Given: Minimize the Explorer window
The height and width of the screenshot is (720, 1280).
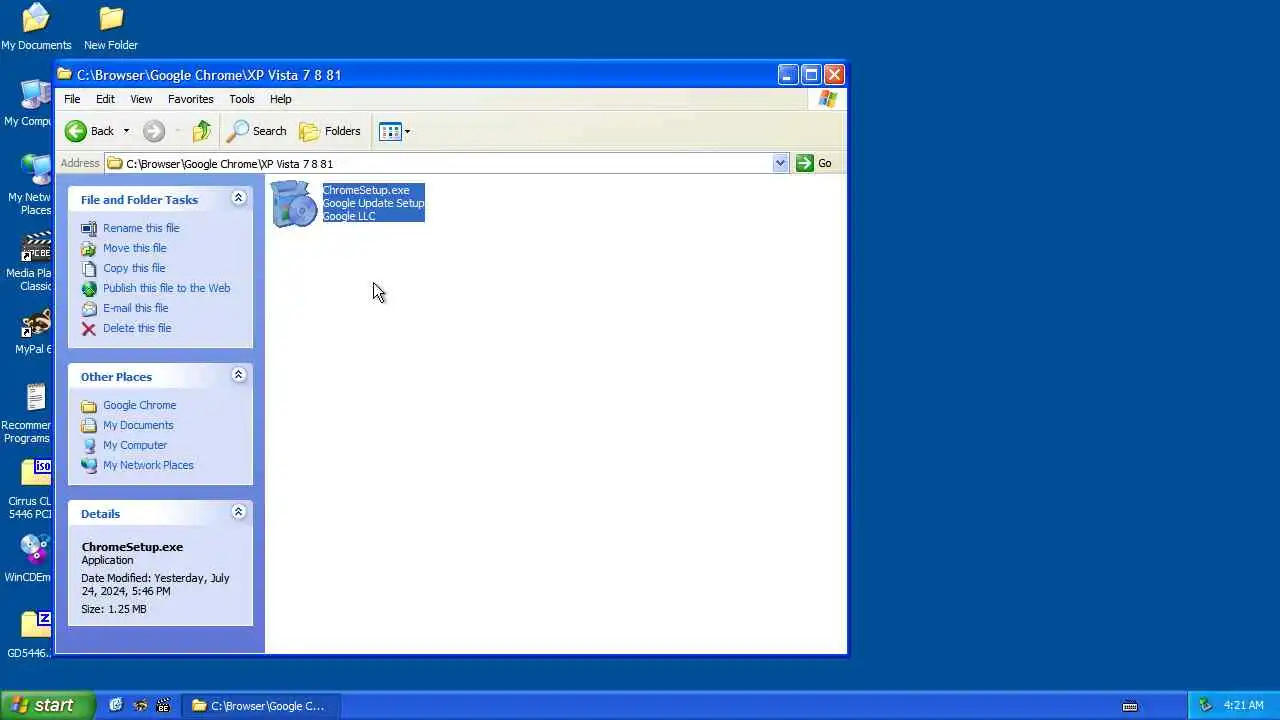Looking at the screenshot, I should coord(788,74).
